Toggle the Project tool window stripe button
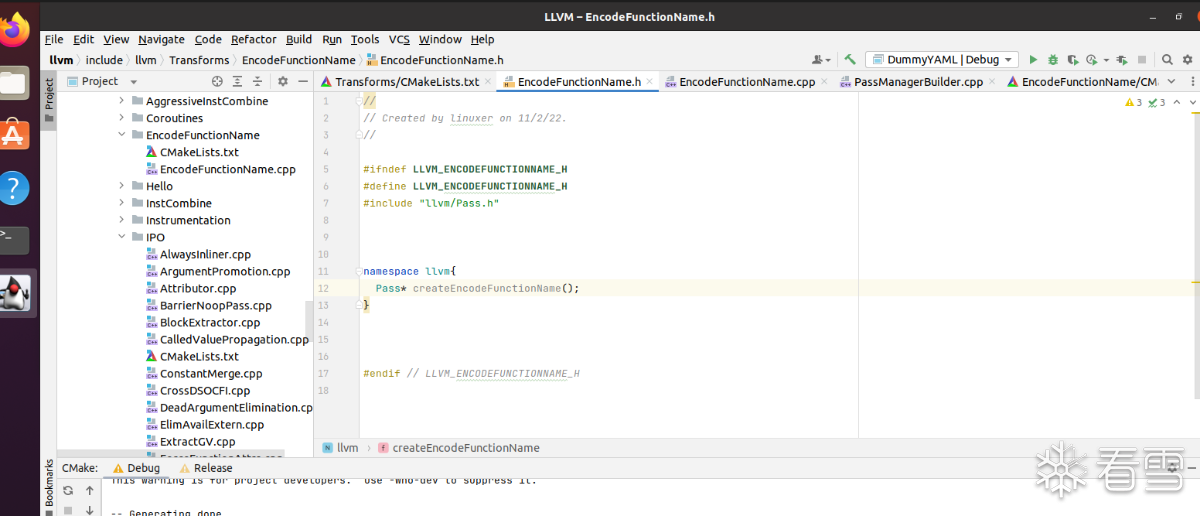 coord(48,96)
